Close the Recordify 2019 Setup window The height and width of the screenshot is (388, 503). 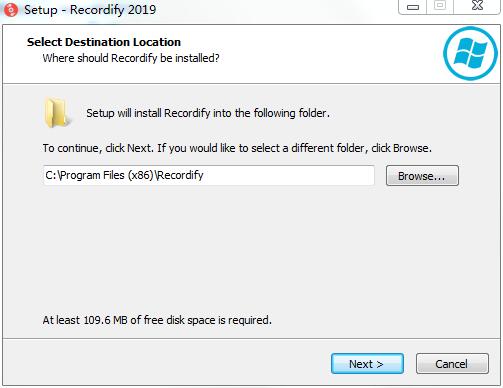pos(477,6)
